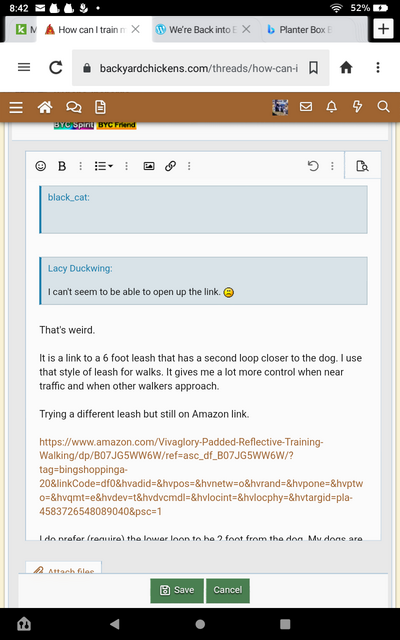Screen dimensions: 400x640
Task: Undo last edit in editor
Action: pos(313,166)
